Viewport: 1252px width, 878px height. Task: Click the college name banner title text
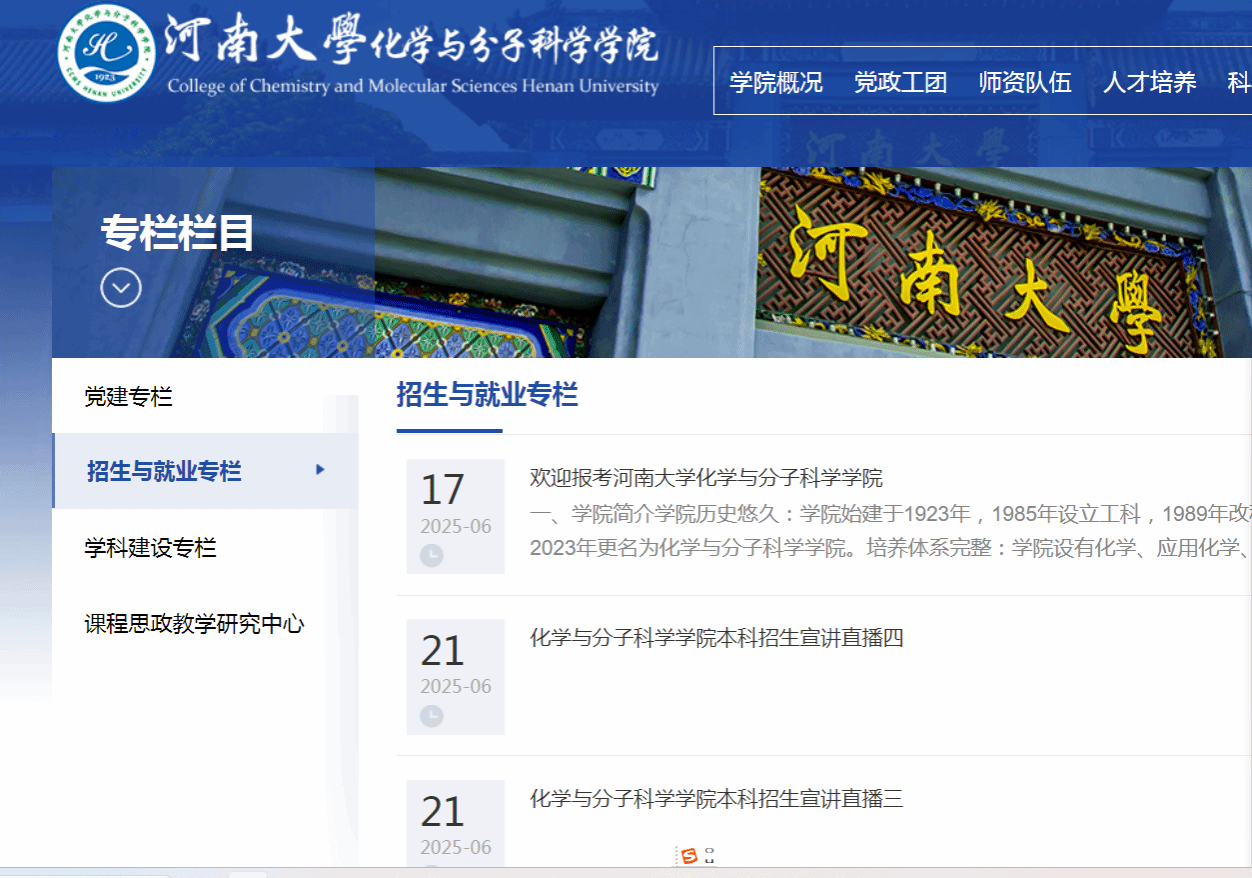(412, 57)
